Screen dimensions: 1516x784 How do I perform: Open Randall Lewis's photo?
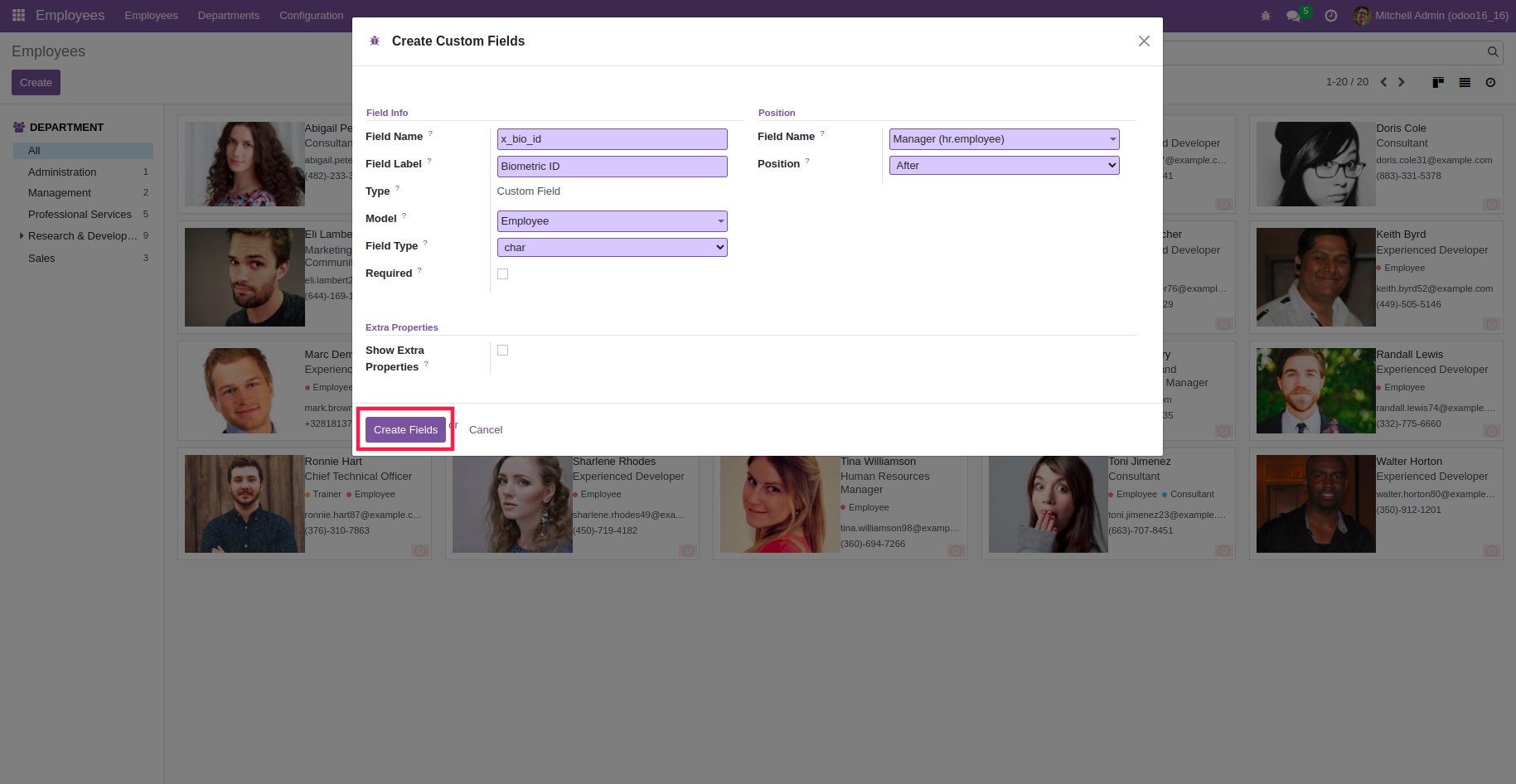click(1315, 390)
